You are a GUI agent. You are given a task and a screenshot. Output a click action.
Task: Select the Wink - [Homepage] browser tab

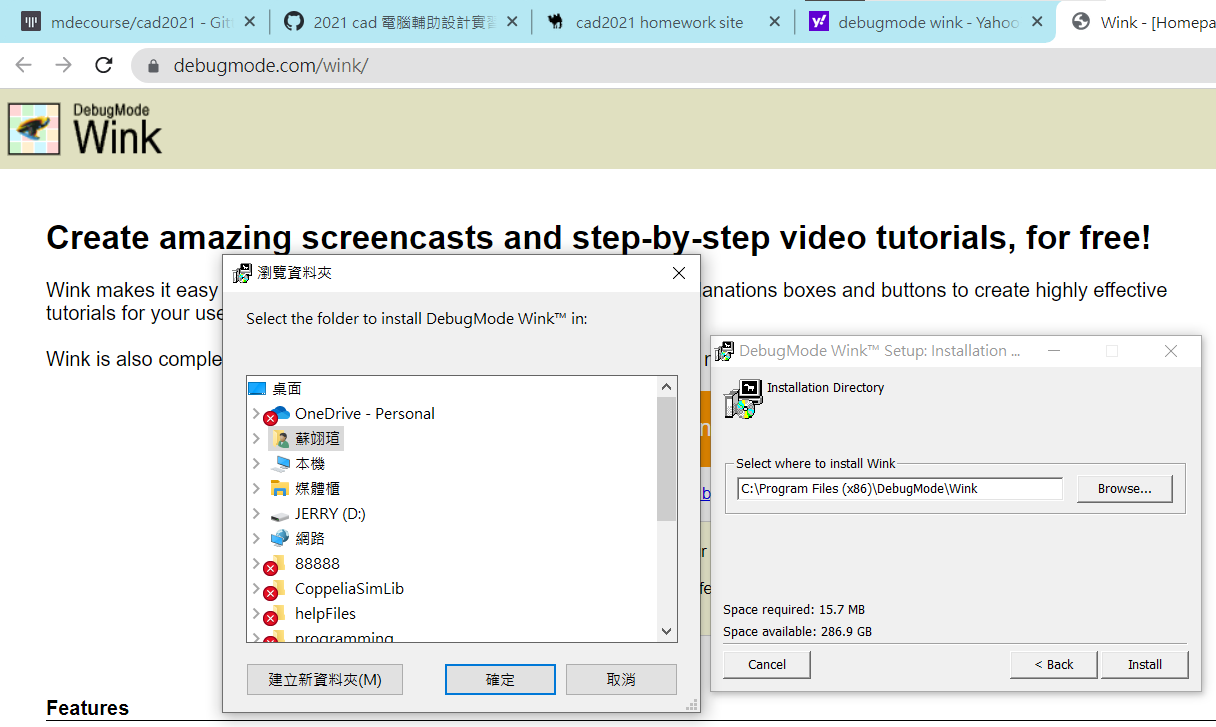pos(1137,21)
